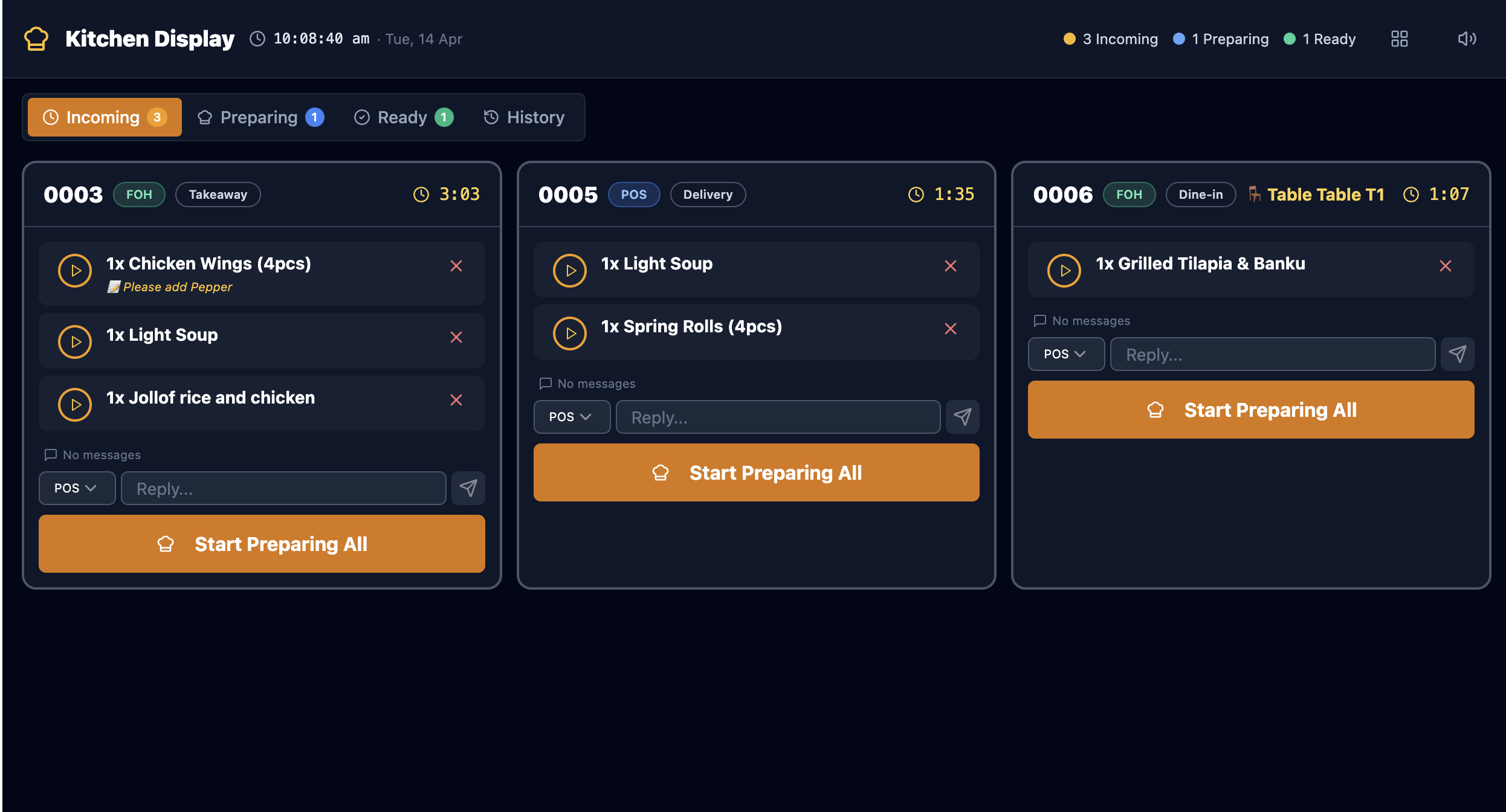Send the reply message for order 0005

pyautogui.click(x=963, y=417)
